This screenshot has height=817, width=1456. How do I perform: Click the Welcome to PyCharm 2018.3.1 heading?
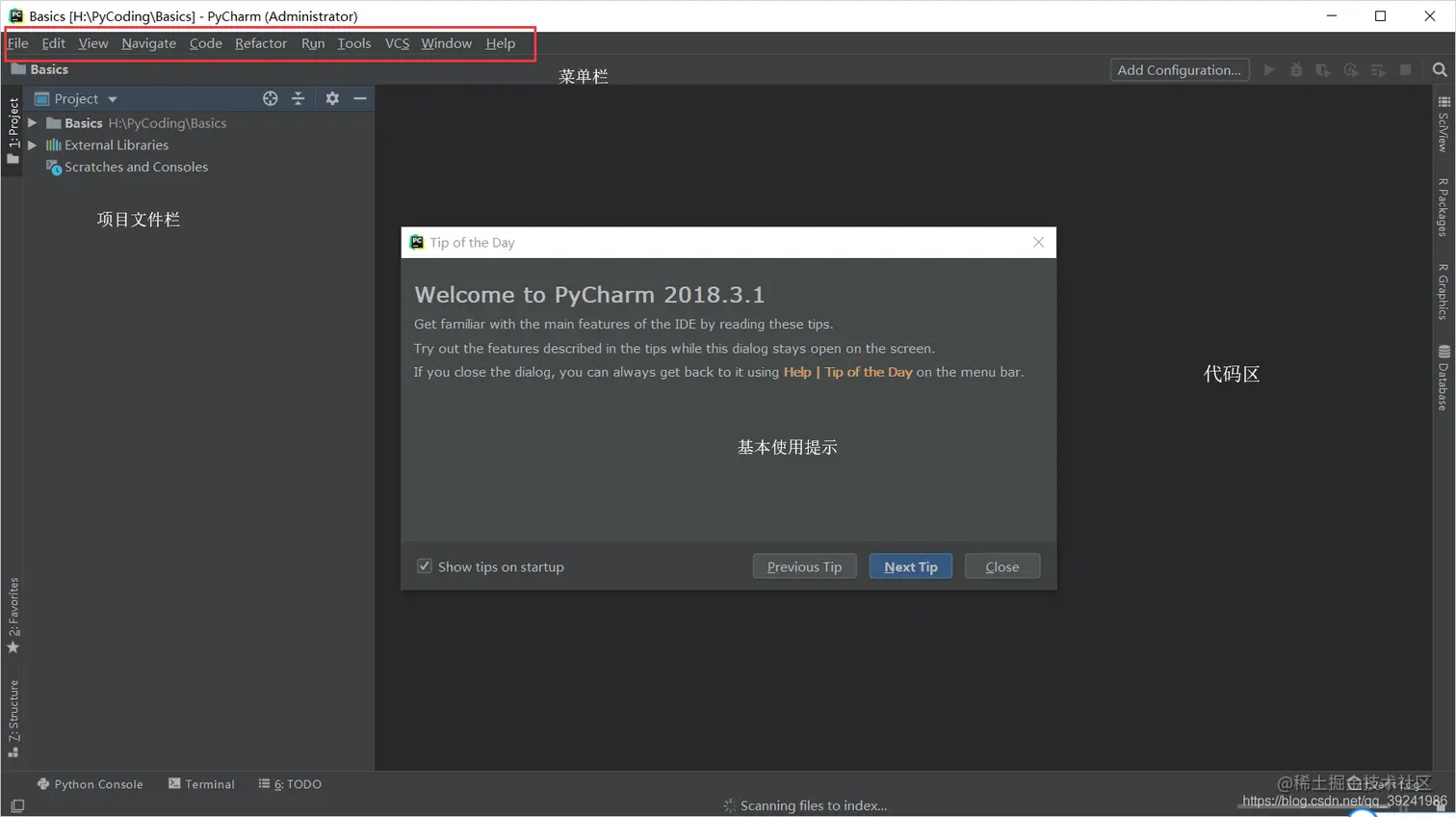coord(589,295)
